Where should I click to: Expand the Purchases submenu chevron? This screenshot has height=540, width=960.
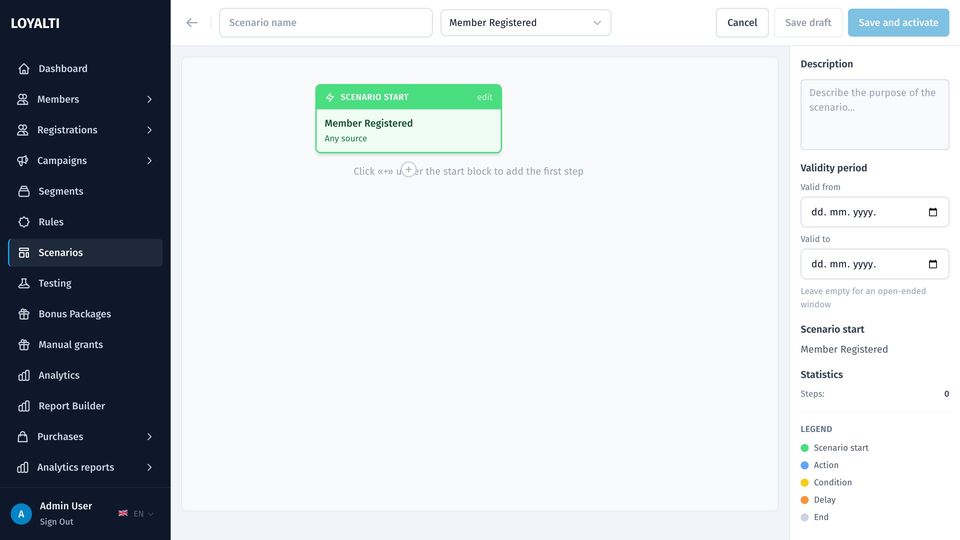(x=149, y=437)
